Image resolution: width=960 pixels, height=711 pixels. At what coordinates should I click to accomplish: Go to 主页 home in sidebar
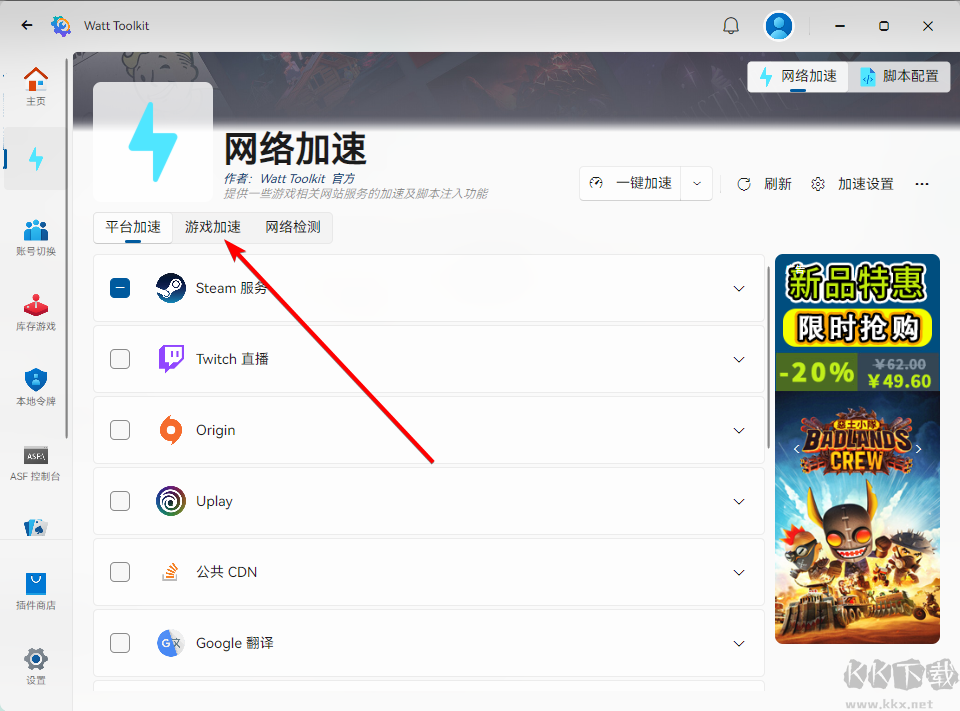coord(36,86)
